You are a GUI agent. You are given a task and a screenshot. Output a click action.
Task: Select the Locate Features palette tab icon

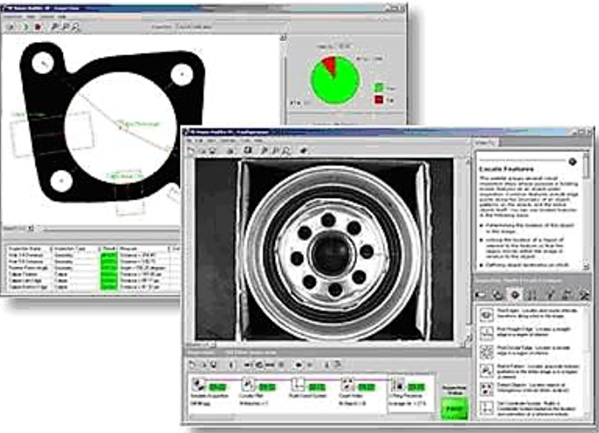515,294
